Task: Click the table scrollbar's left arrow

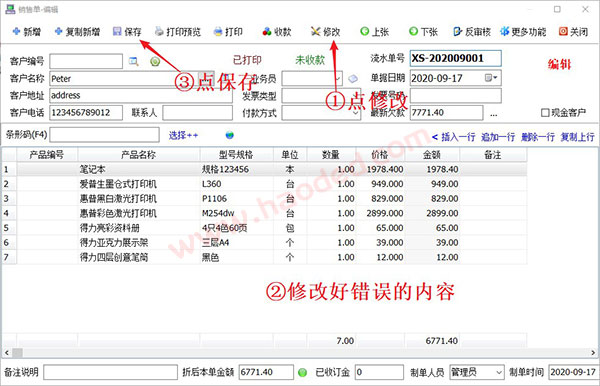Action: (x=7, y=352)
